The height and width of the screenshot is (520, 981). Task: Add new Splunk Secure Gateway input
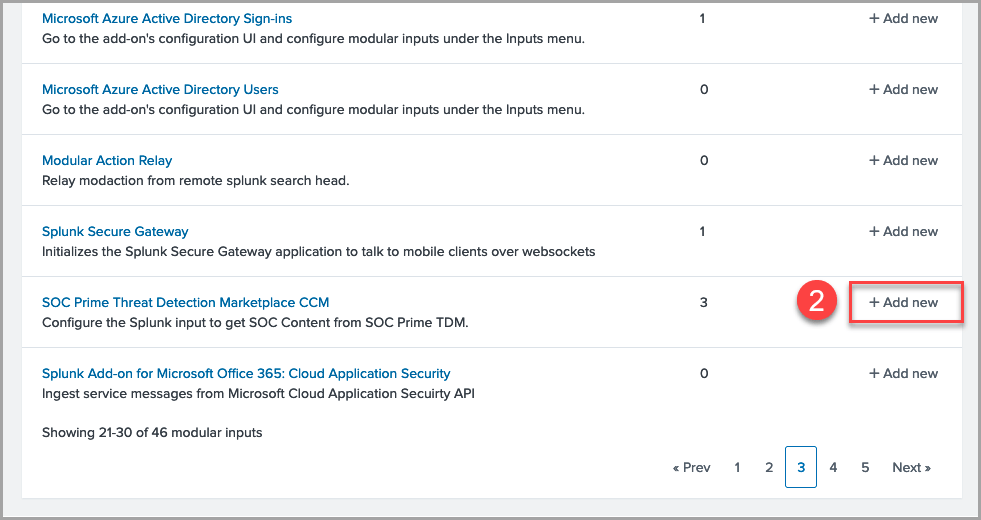pyautogui.click(x=903, y=231)
